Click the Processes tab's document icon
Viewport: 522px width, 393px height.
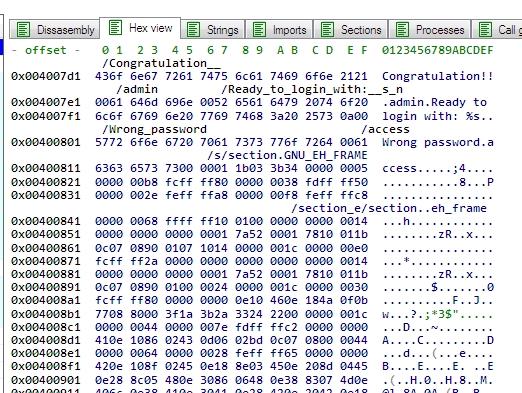click(x=402, y=30)
